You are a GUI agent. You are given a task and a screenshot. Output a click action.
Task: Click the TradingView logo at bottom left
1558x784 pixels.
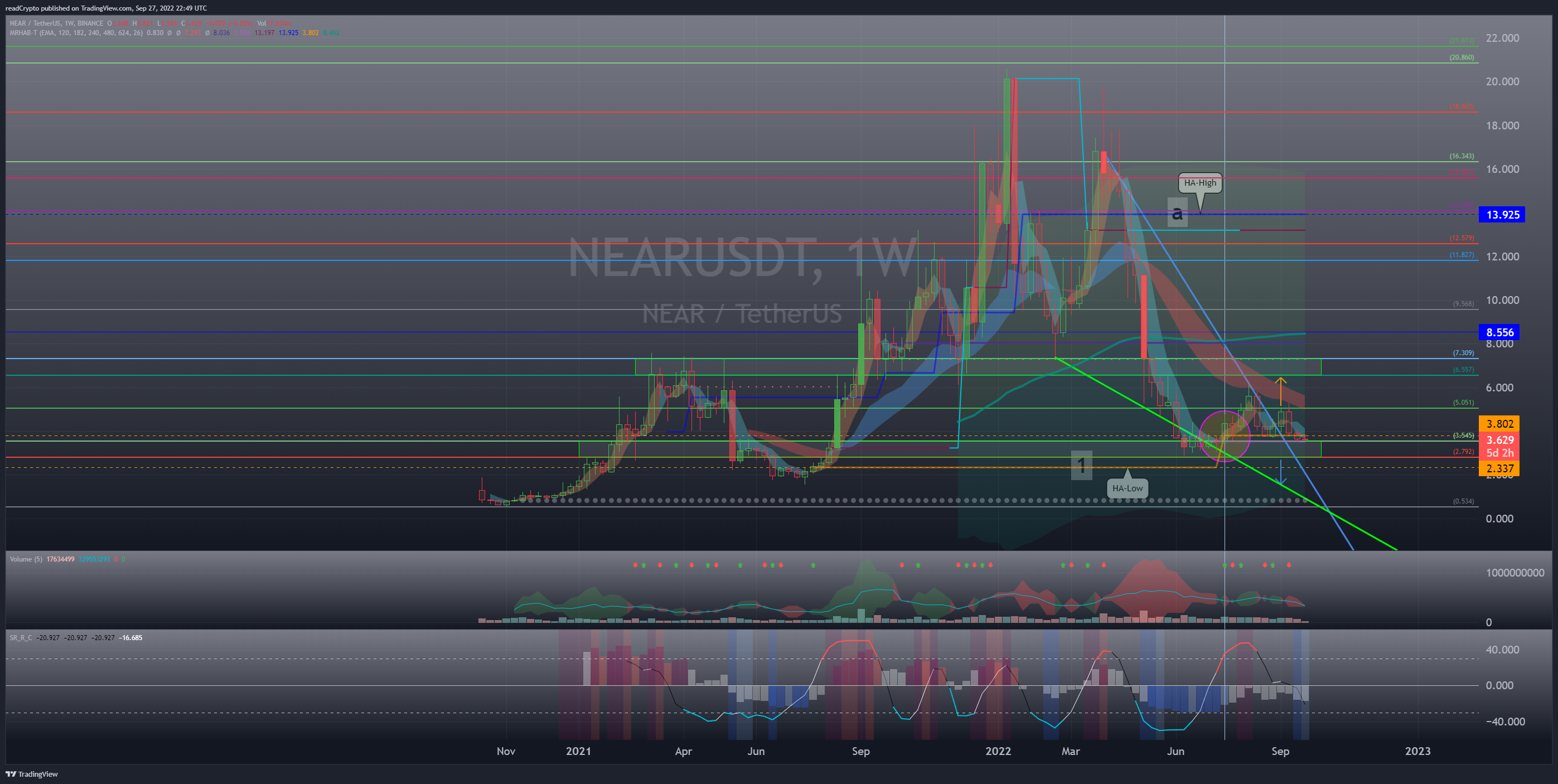[32, 774]
